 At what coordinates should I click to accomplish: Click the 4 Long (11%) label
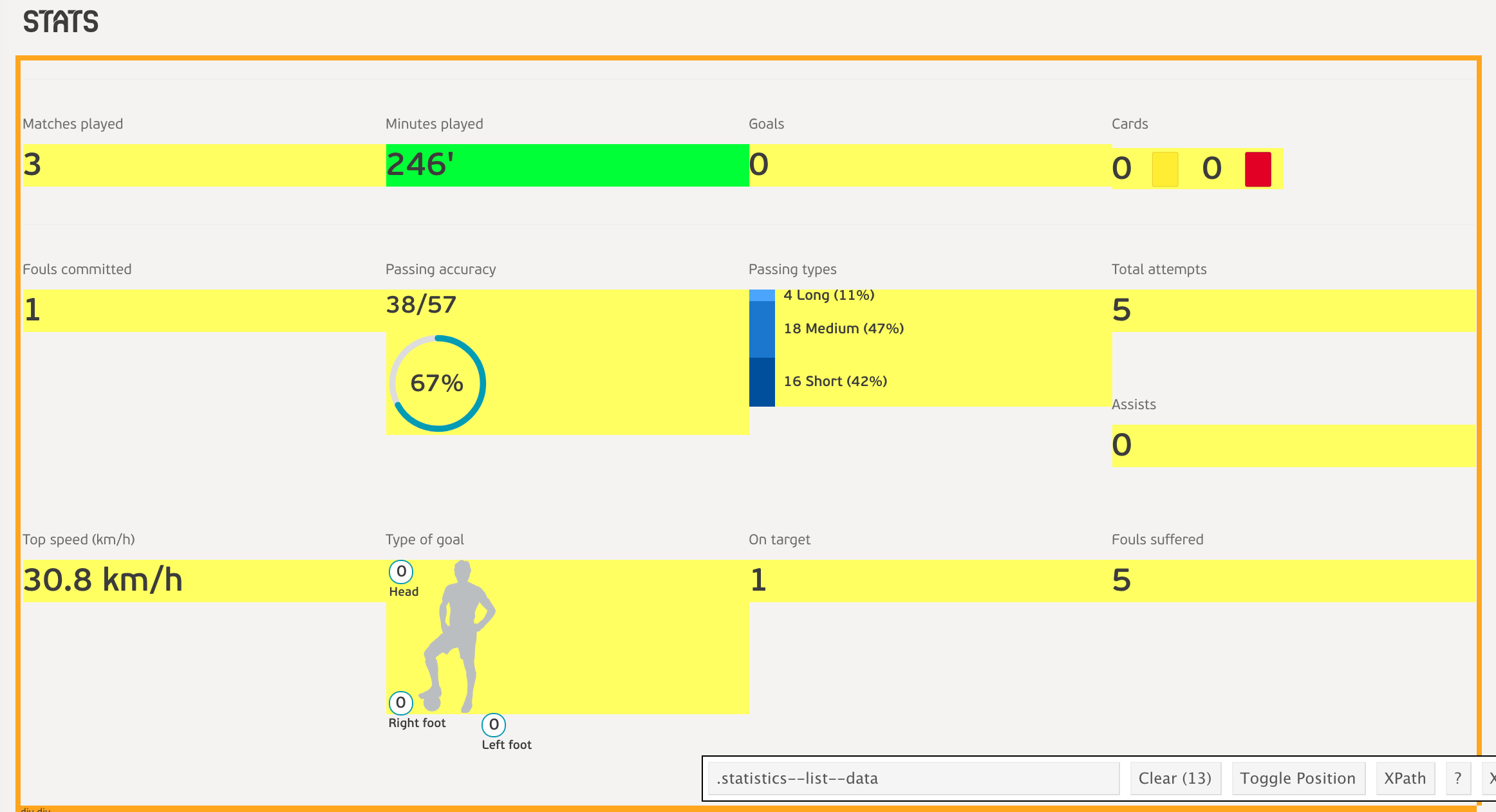click(829, 295)
